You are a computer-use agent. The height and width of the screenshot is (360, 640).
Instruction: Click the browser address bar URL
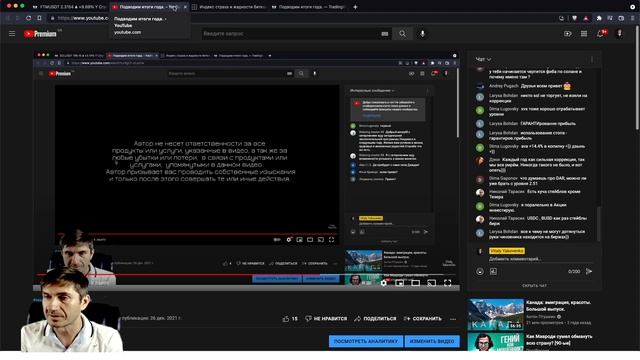(x=83, y=18)
